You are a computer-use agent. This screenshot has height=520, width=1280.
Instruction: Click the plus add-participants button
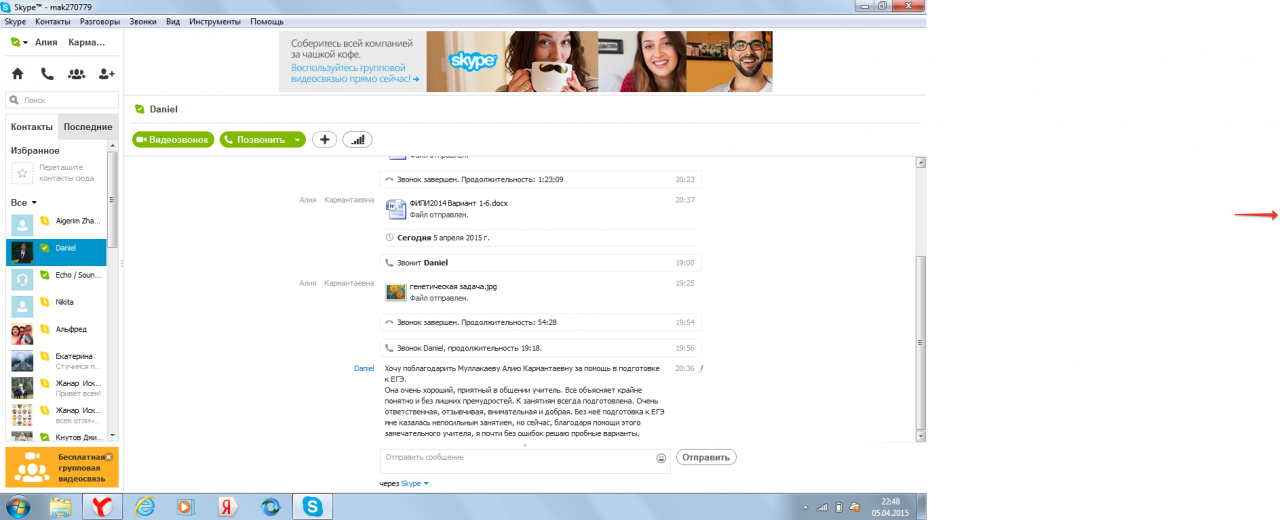pos(323,140)
